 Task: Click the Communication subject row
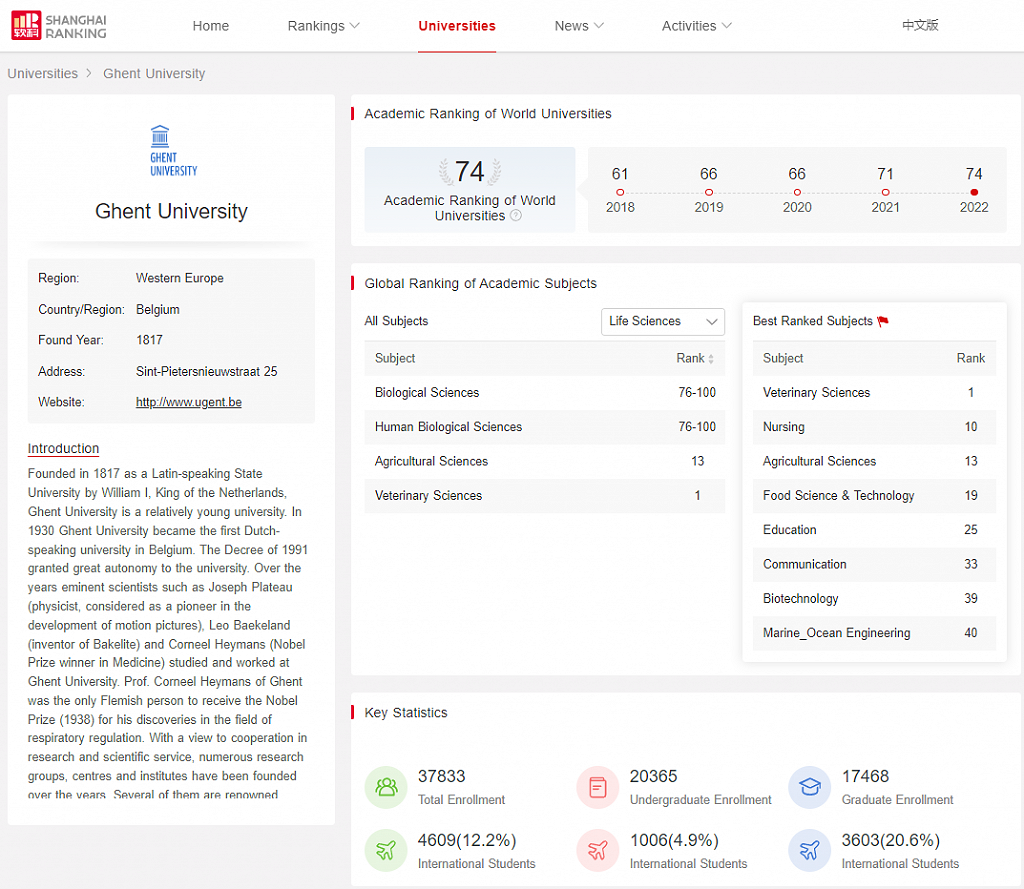[x=874, y=564]
